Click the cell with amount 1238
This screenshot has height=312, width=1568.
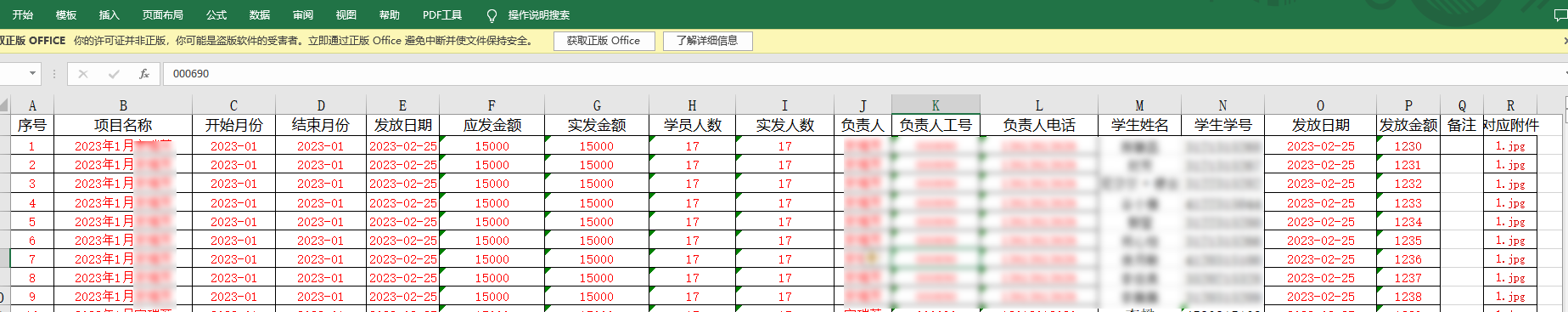click(x=1408, y=297)
